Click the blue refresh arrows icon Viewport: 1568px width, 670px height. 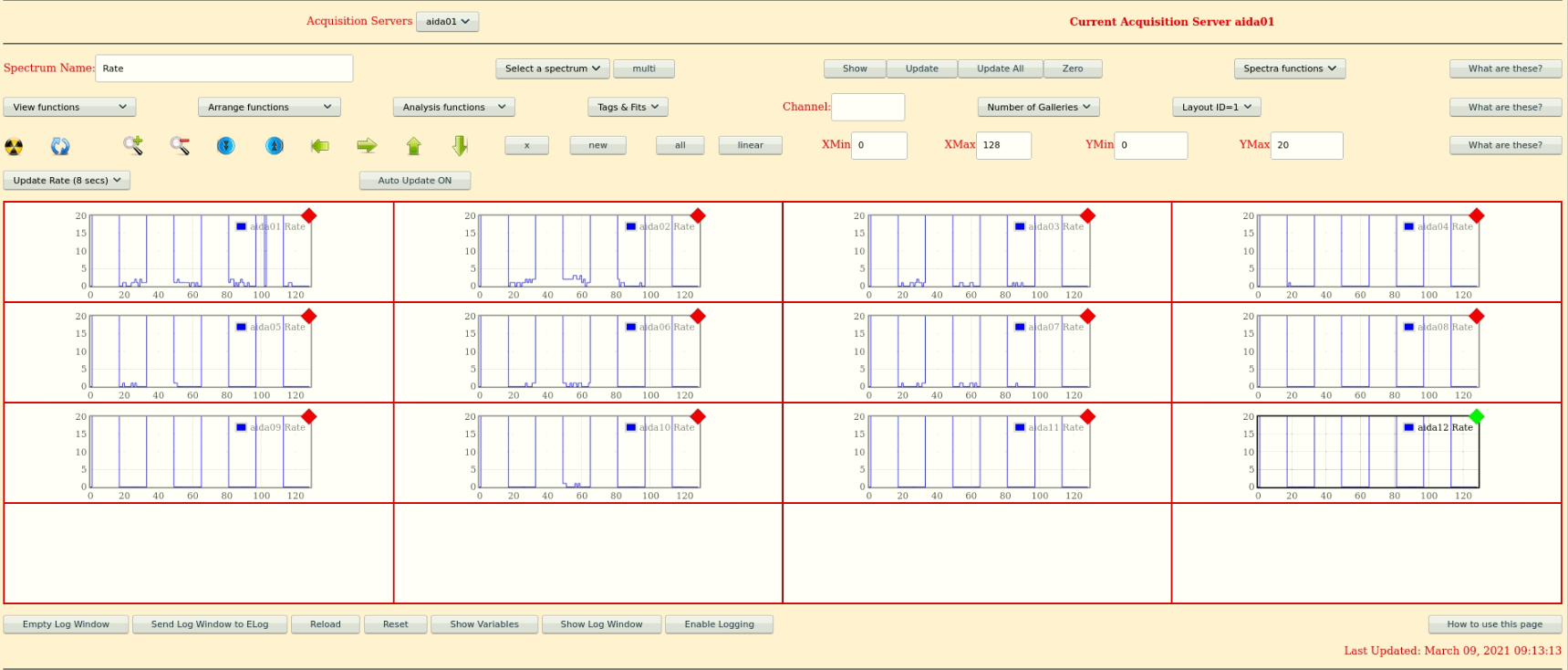click(x=60, y=146)
